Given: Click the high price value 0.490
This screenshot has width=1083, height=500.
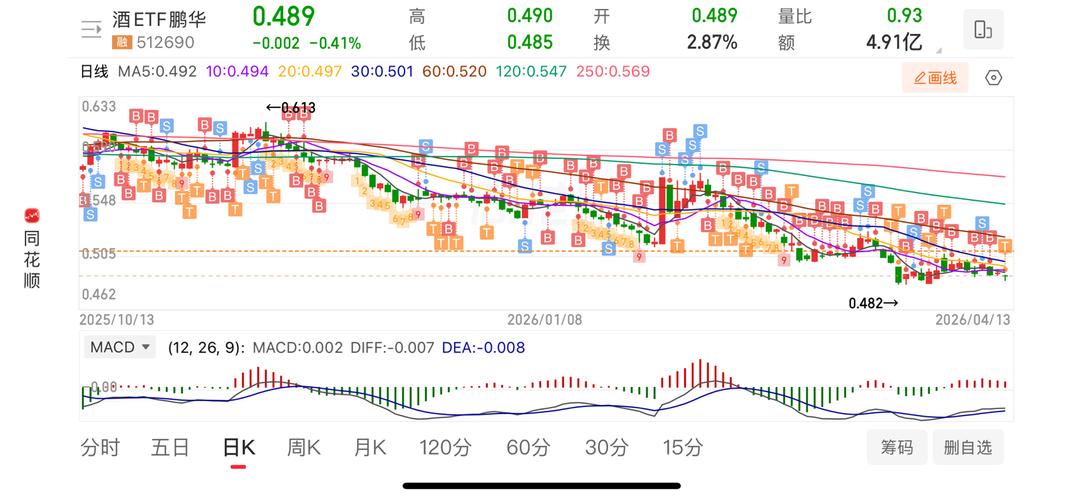Looking at the screenshot, I should pyautogui.click(x=530, y=16).
